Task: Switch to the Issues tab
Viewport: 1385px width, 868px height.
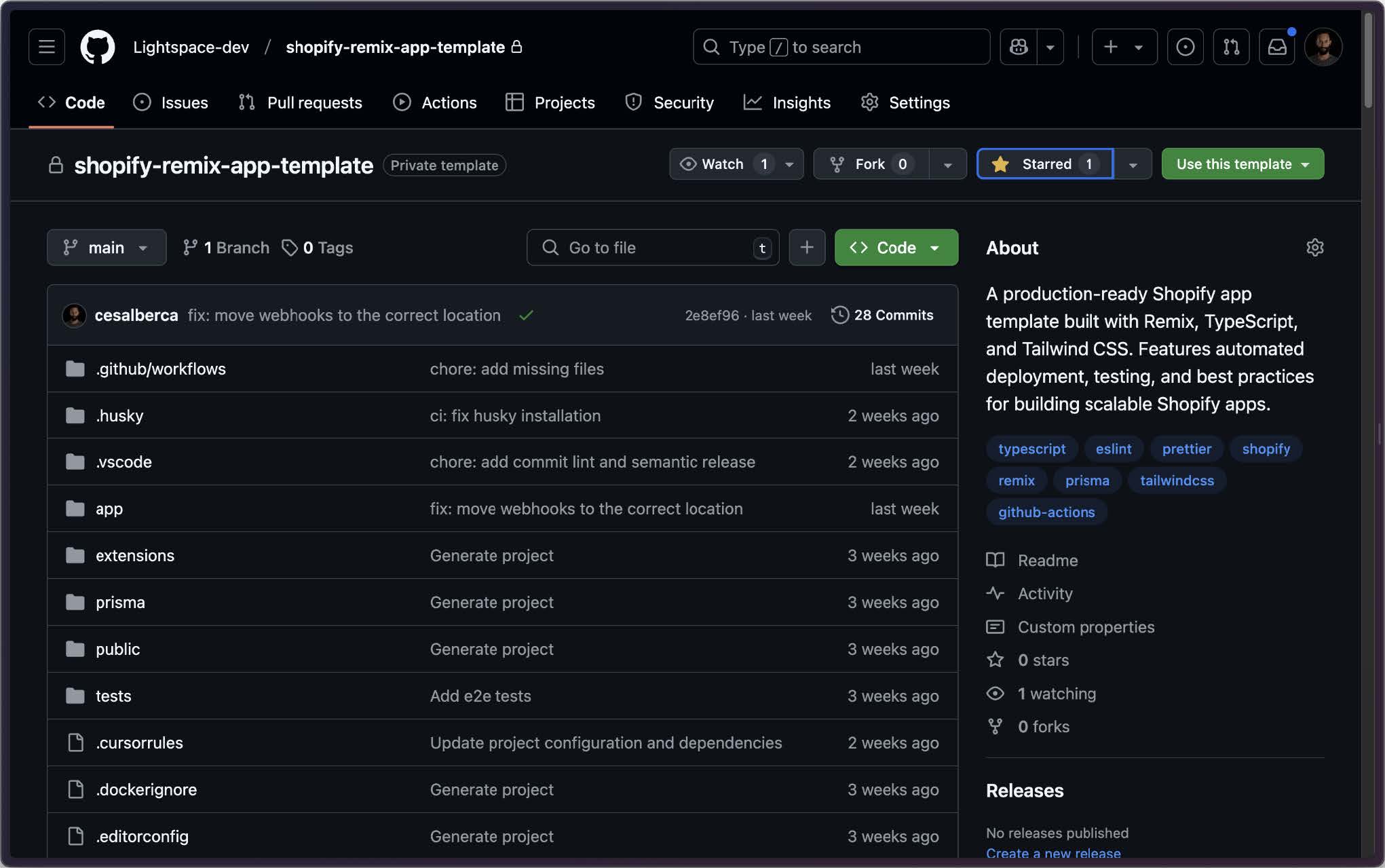Action: coord(170,102)
